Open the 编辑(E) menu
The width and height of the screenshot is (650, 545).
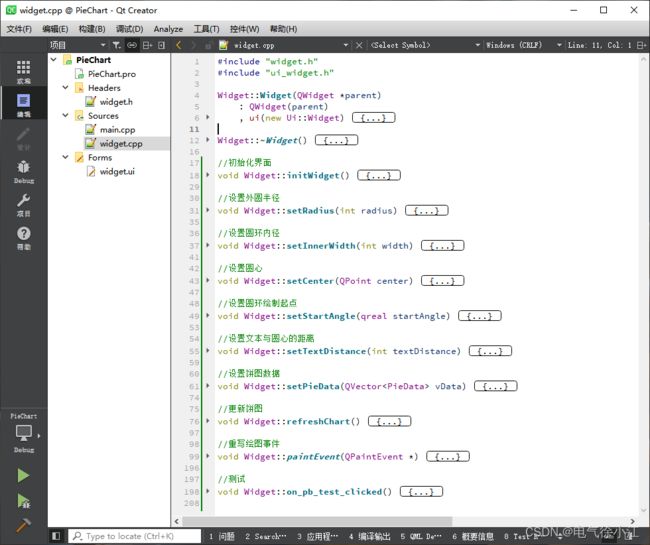click(55, 29)
